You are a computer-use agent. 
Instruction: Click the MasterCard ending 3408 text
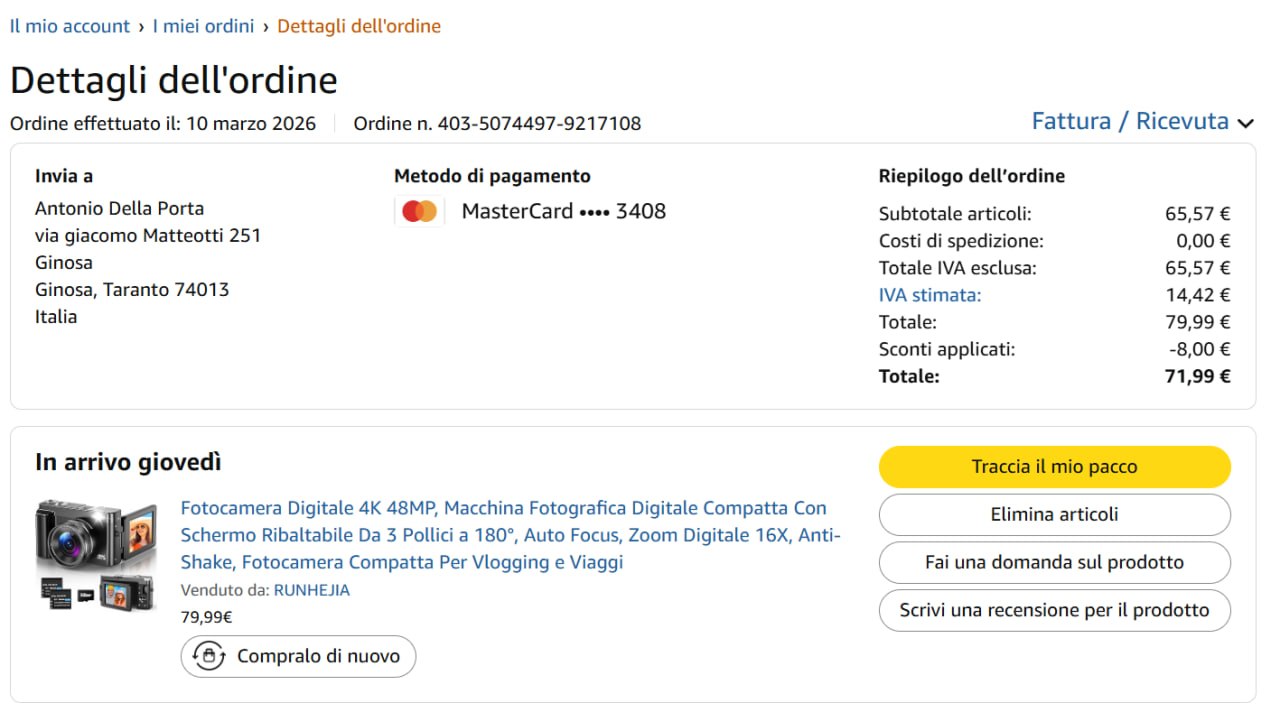click(563, 211)
